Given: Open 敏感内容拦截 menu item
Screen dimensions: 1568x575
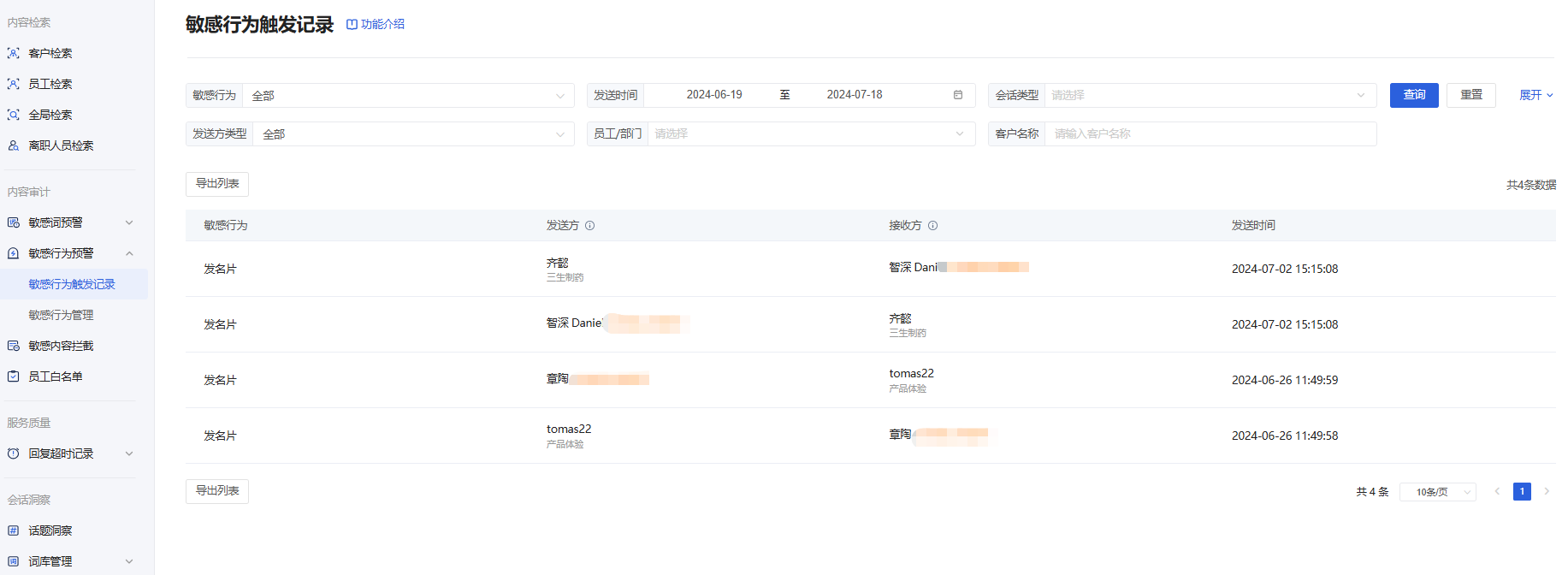Looking at the screenshot, I should pyautogui.click(x=61, y=346).
